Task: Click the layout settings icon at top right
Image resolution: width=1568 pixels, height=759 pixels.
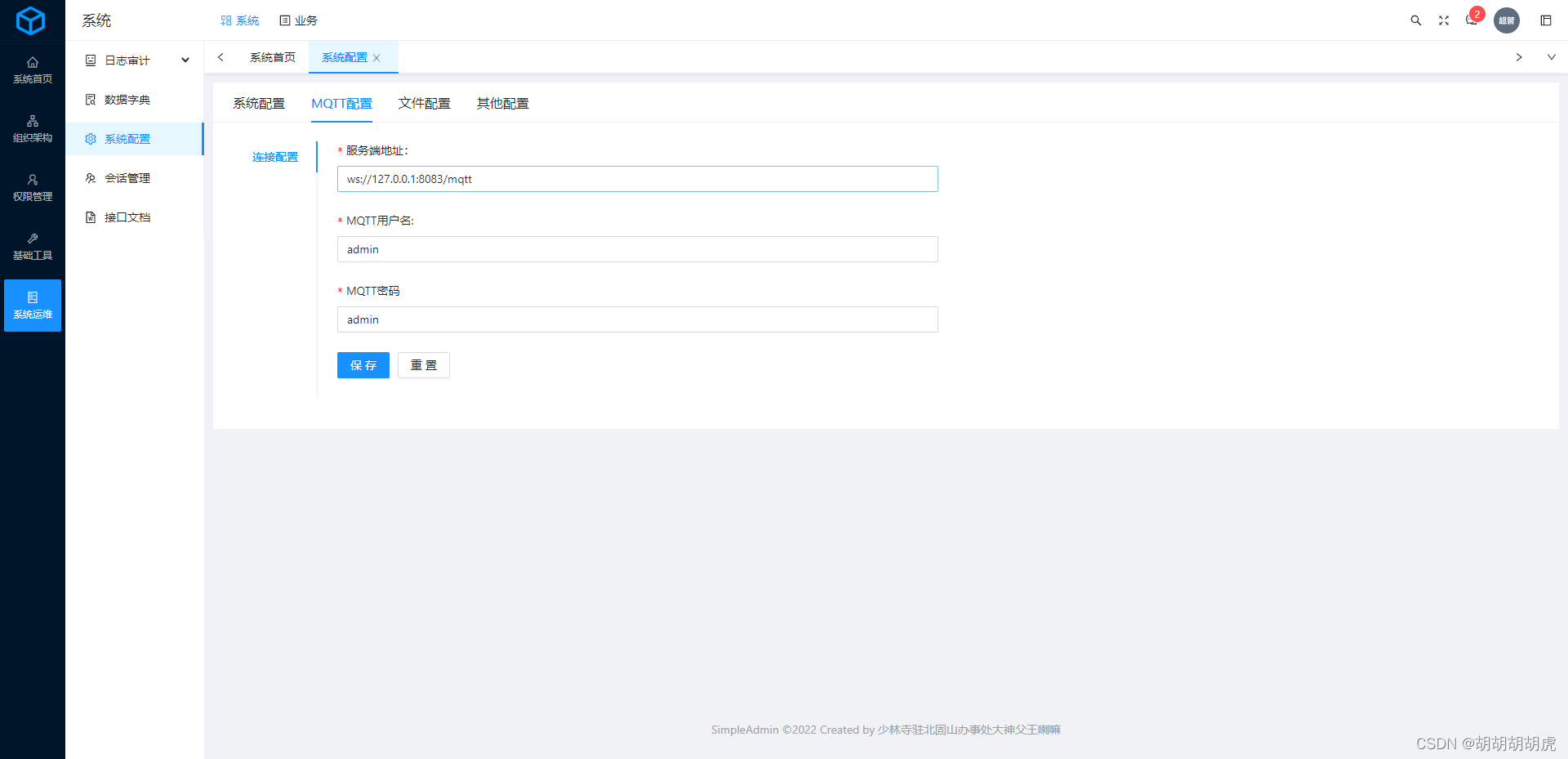Action: [x=1546, y=20]
